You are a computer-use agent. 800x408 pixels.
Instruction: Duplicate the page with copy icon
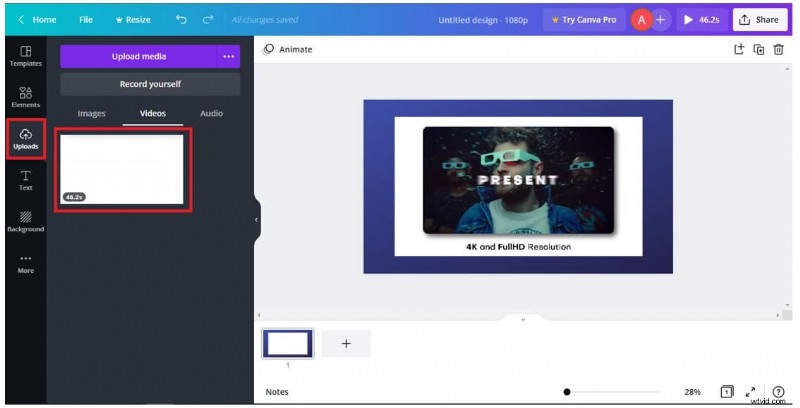(x=759, y=49)
